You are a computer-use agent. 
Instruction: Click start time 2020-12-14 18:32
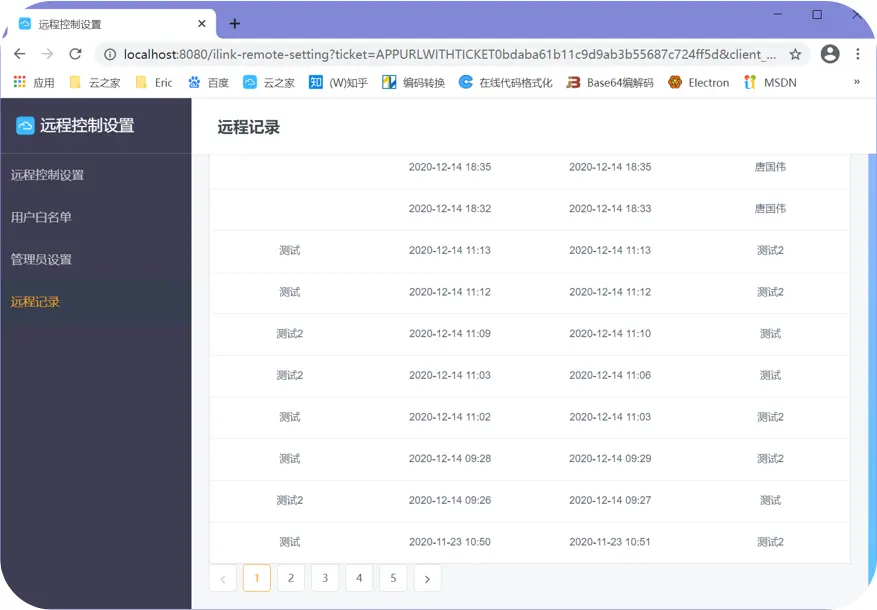coord(450,209)
